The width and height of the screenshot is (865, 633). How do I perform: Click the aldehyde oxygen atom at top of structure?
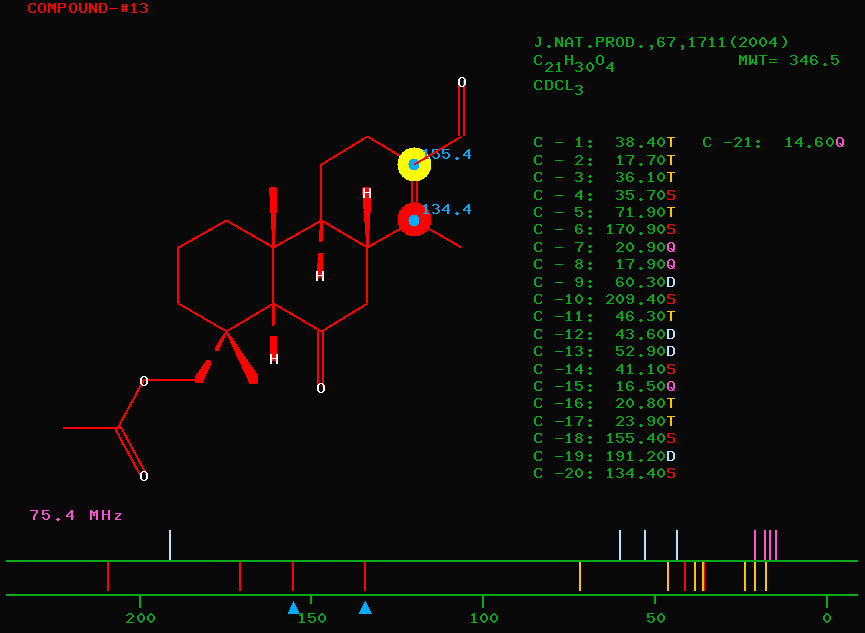point(462,82)
